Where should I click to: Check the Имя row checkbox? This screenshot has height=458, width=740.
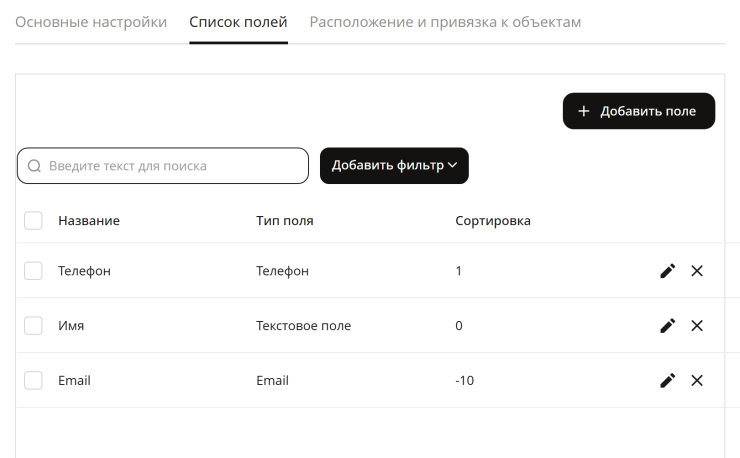click(x=33, y=326)
